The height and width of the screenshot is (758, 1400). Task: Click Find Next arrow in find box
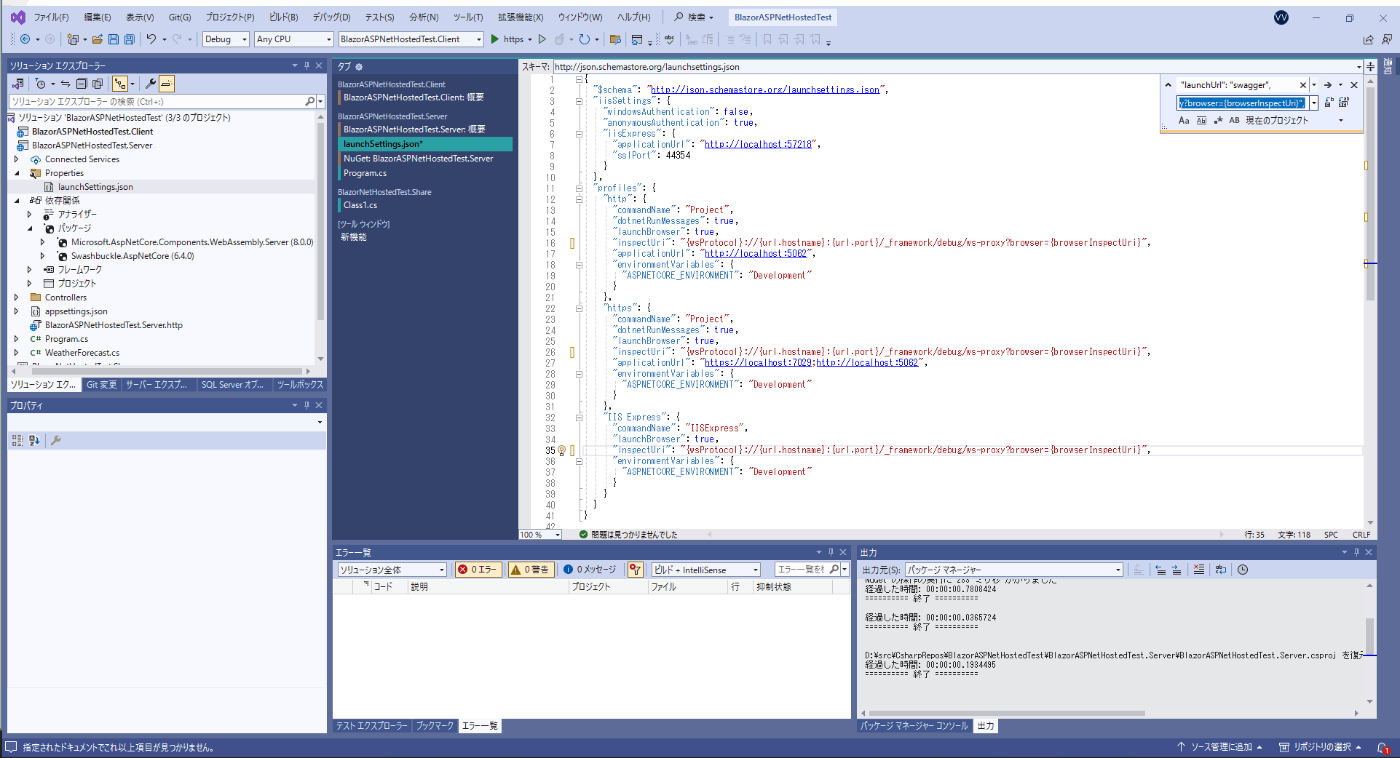point(1328,85)
